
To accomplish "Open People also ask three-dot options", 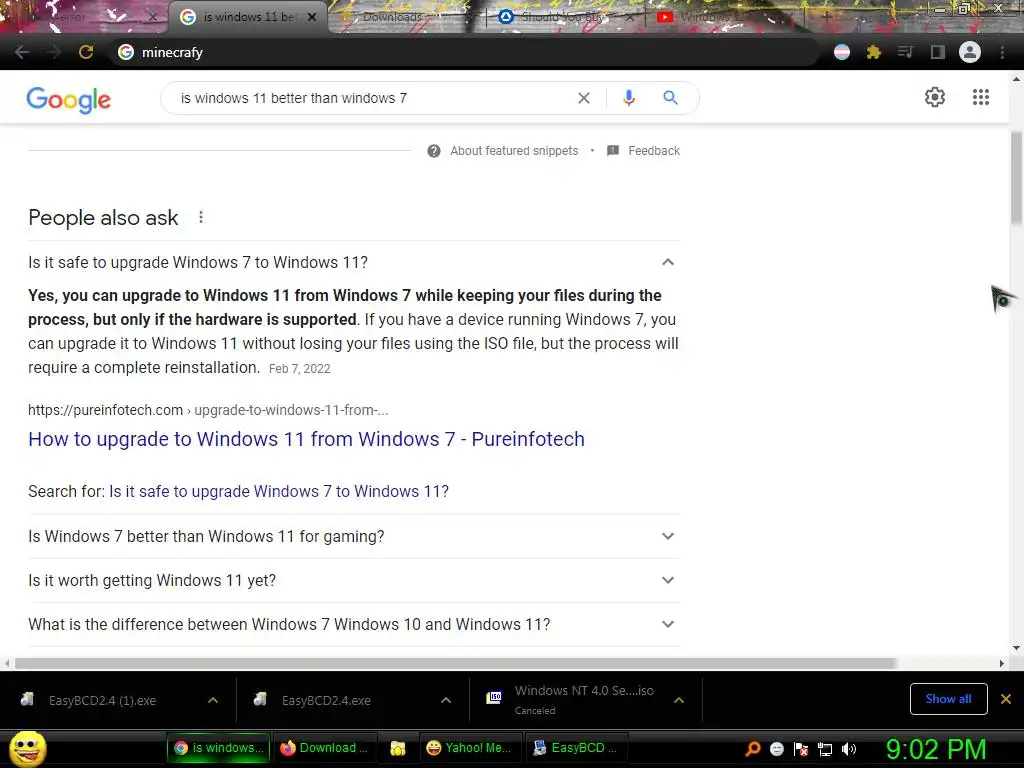I will click(x=201, y=217).
